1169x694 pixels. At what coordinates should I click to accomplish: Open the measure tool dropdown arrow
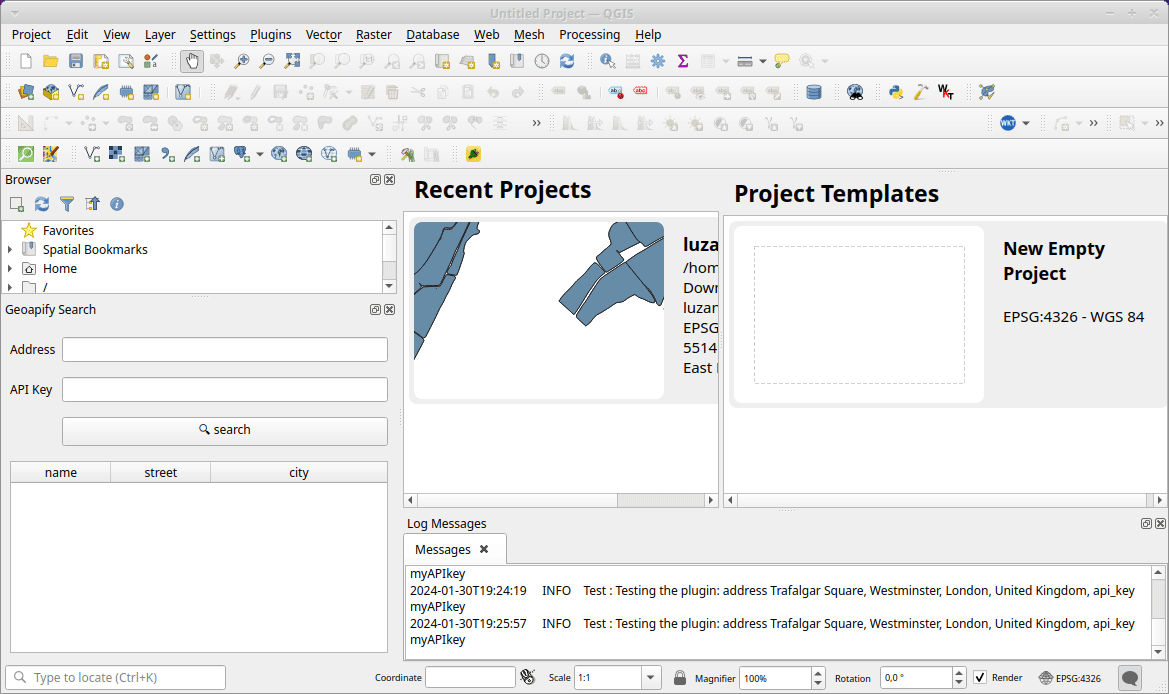763,61
